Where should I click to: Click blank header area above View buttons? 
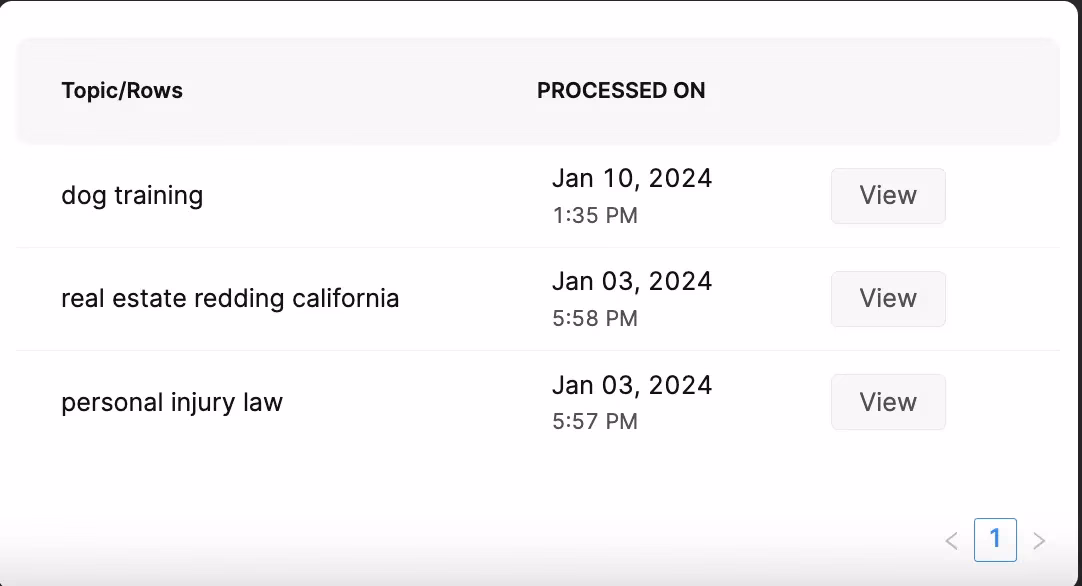pos(888,91)
